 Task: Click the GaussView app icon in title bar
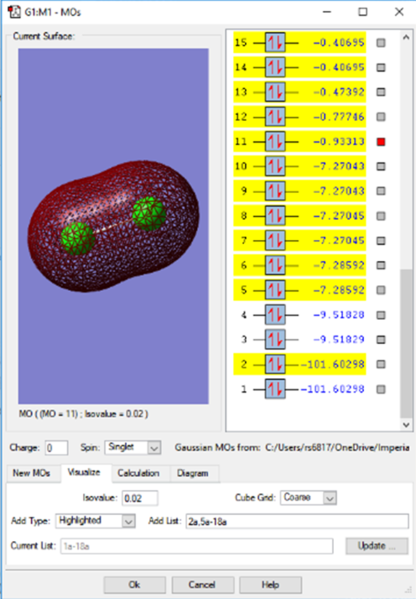[15, 12]
